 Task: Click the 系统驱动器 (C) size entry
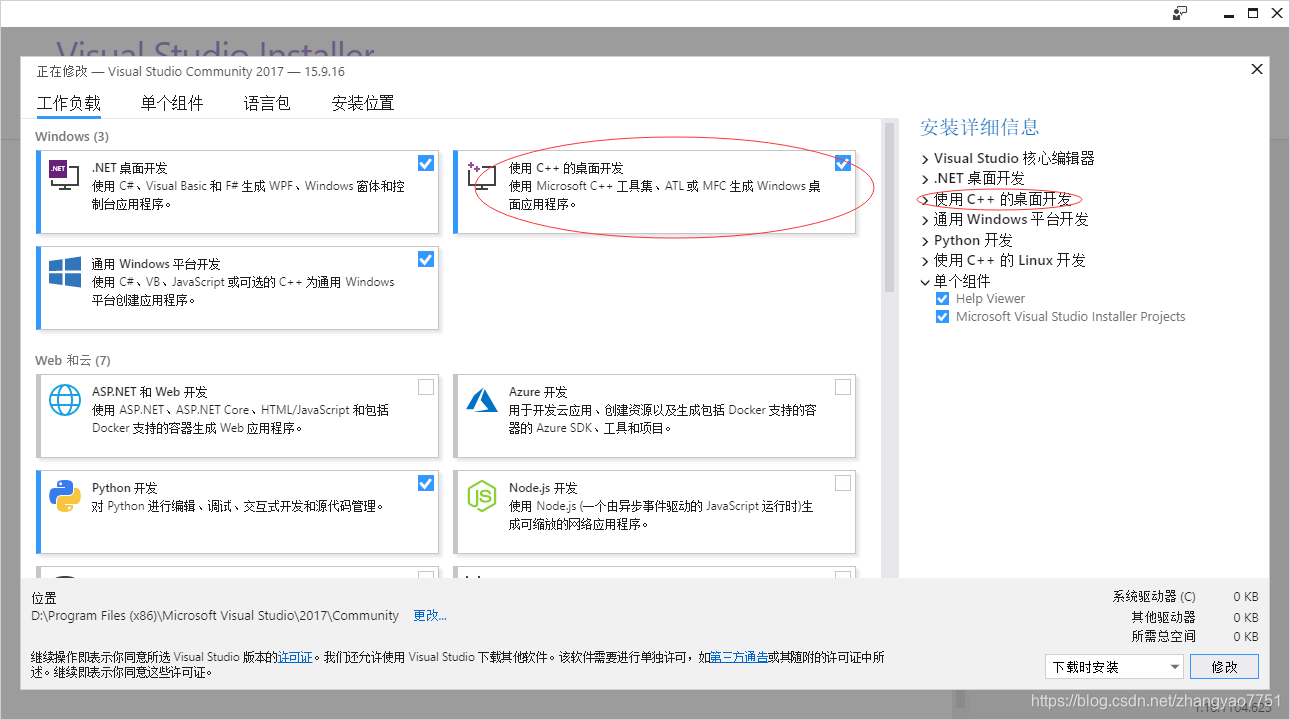pyautogui.click(x=1185, y=597)
